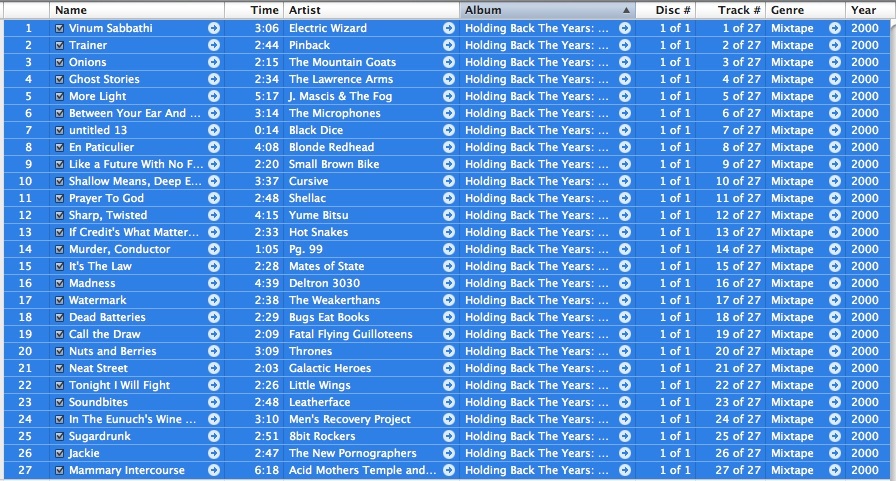Click the genre arrow in the Jackie row
The height and width of the screenshot is (481, 896).
834,453
